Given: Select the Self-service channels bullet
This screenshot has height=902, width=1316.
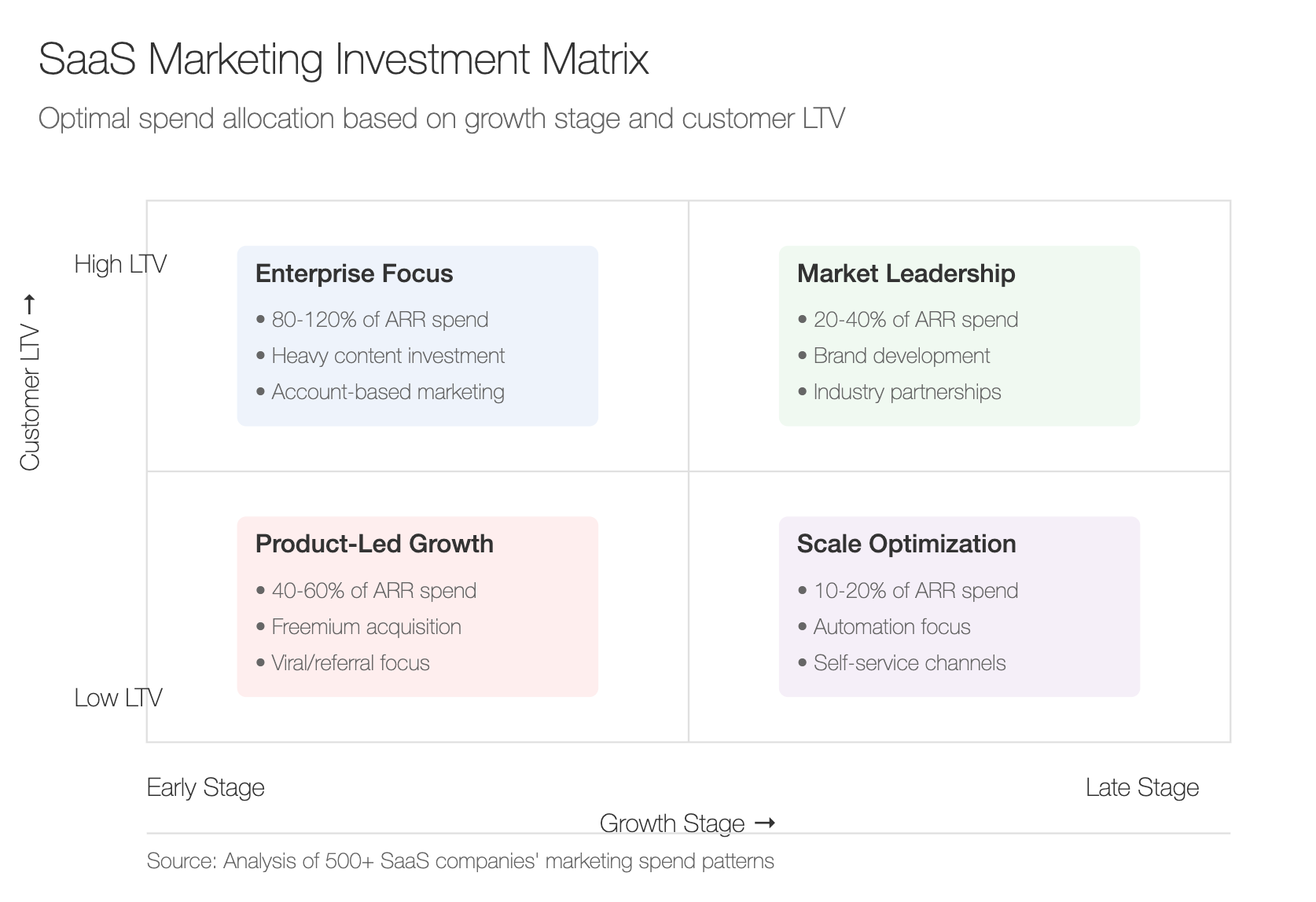Looking at the screenshot, I should pos(902,663).
